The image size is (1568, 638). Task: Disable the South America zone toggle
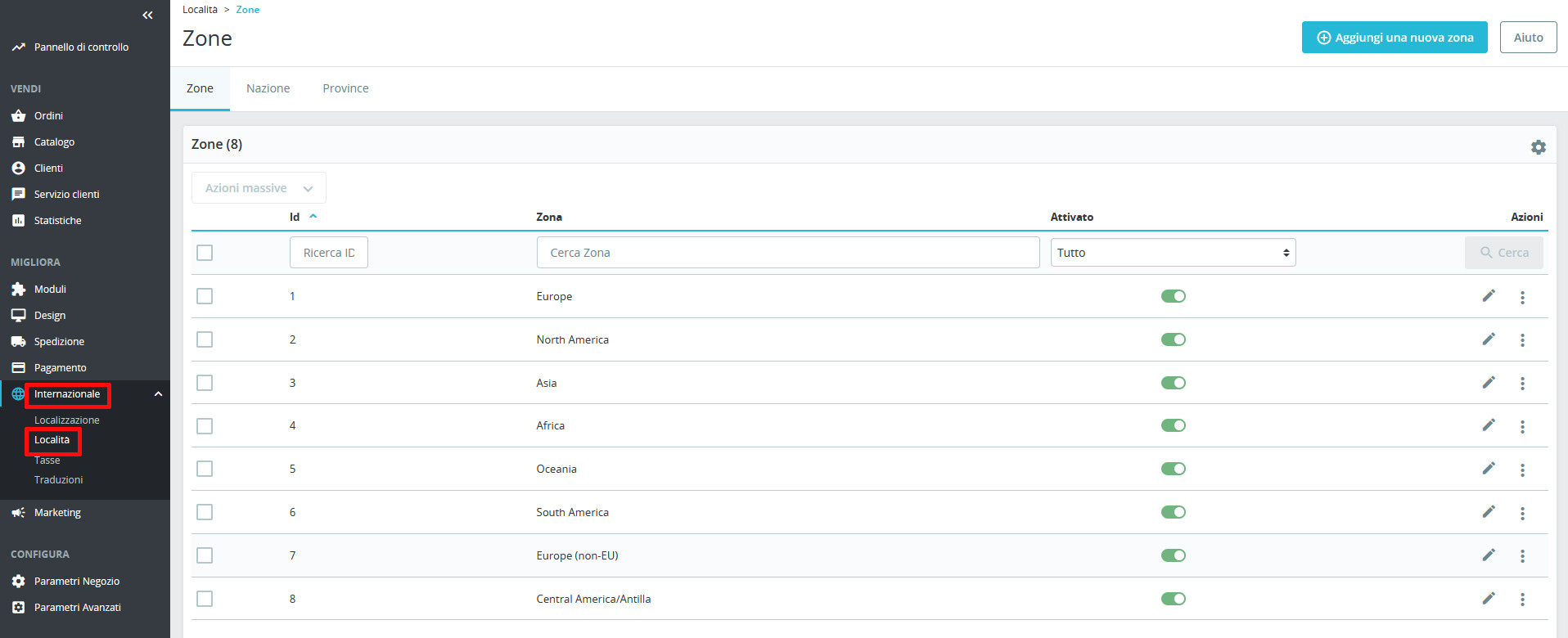coord(1174,512)
